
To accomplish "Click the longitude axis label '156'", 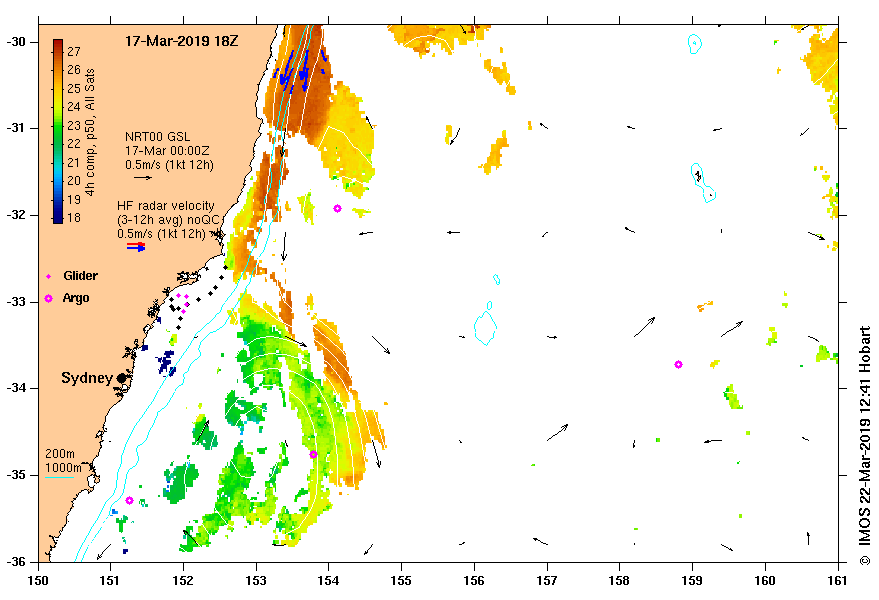I will pyautogui.click(x=474, y=580).
